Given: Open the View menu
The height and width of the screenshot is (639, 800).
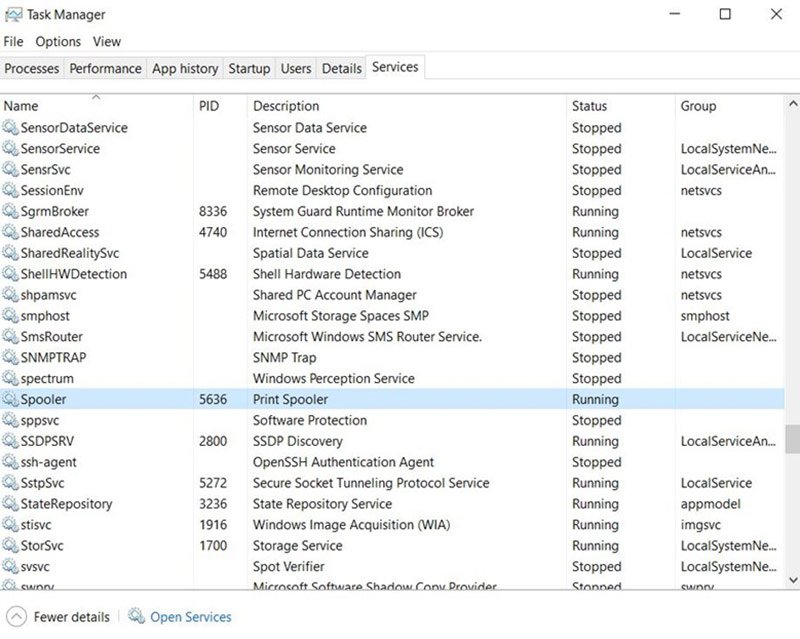Looking at the screenshot, I should point(106,41).
